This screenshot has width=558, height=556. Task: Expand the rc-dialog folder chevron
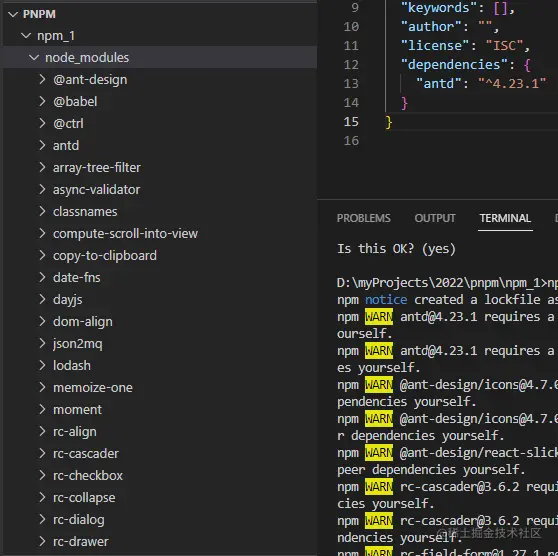(42, 519)
